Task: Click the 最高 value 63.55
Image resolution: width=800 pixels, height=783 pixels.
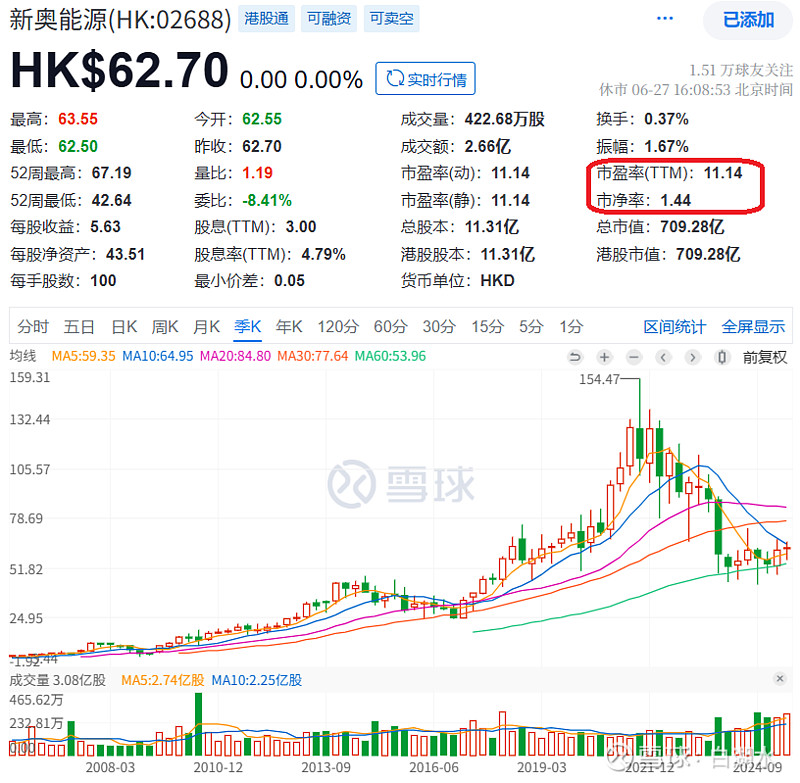Action: pyautogui.click(x=78, y=119)
